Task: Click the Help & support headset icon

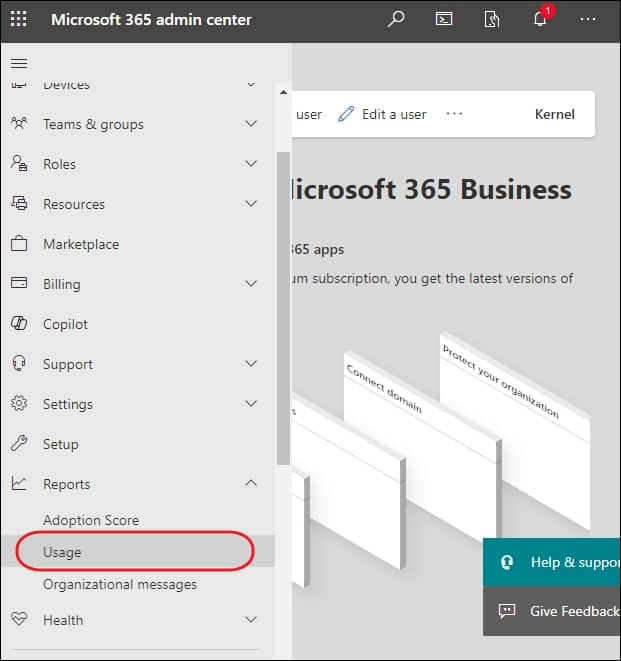Action: [x=507, y=562]
